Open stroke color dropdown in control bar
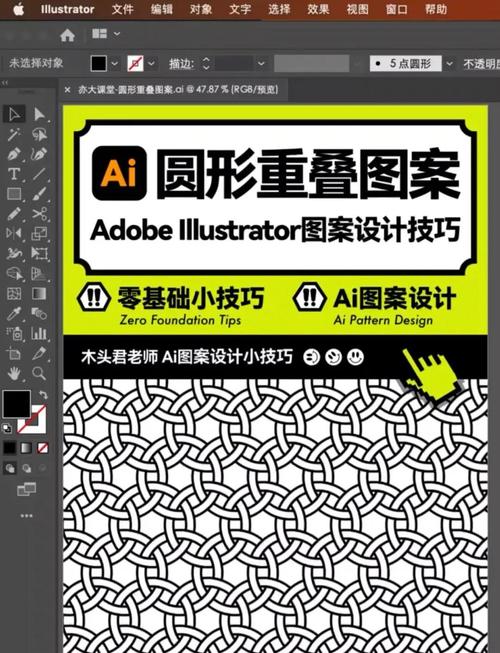The image size is (500, 653). [x=151, y=64]
